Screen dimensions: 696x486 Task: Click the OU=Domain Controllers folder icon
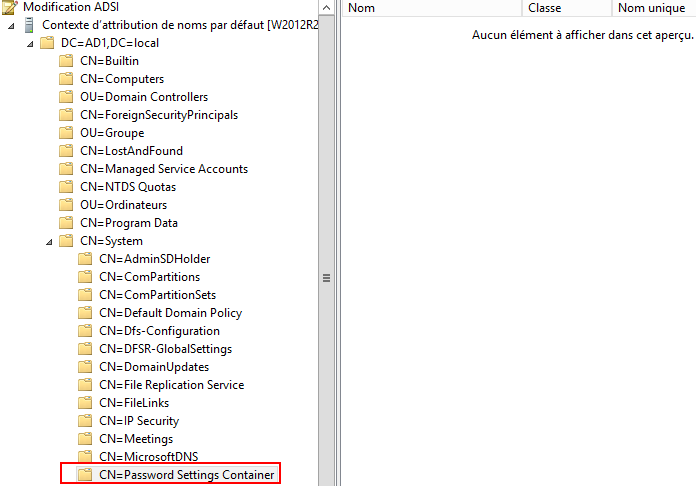(66, 97)
